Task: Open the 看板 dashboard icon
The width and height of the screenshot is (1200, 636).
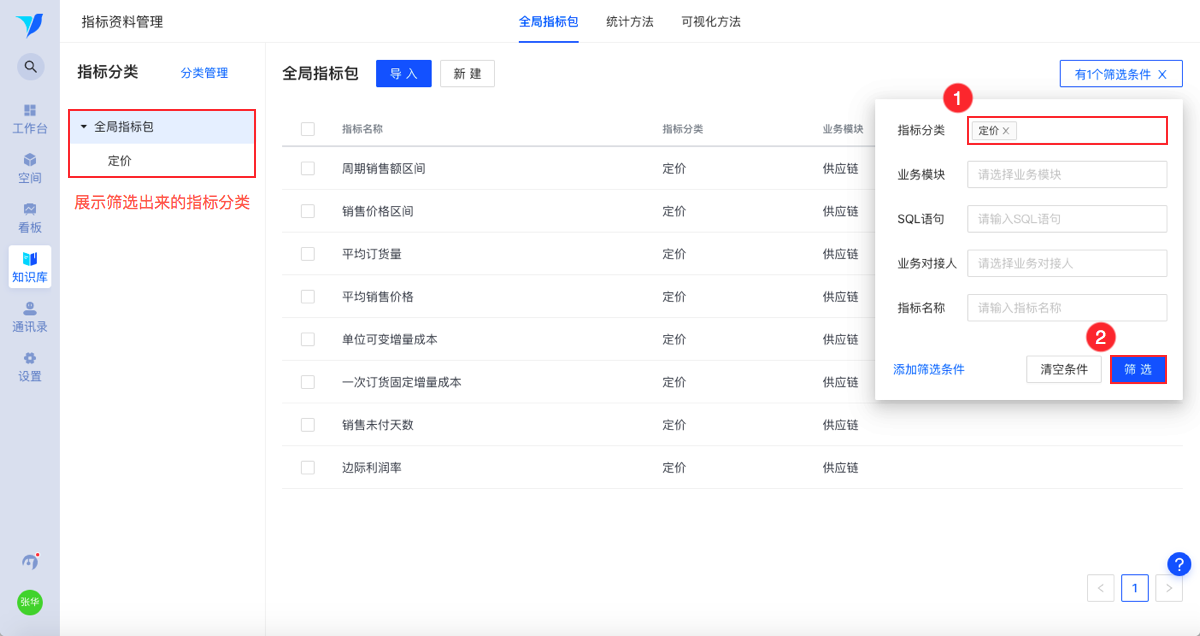Action: tap(30, 209)
